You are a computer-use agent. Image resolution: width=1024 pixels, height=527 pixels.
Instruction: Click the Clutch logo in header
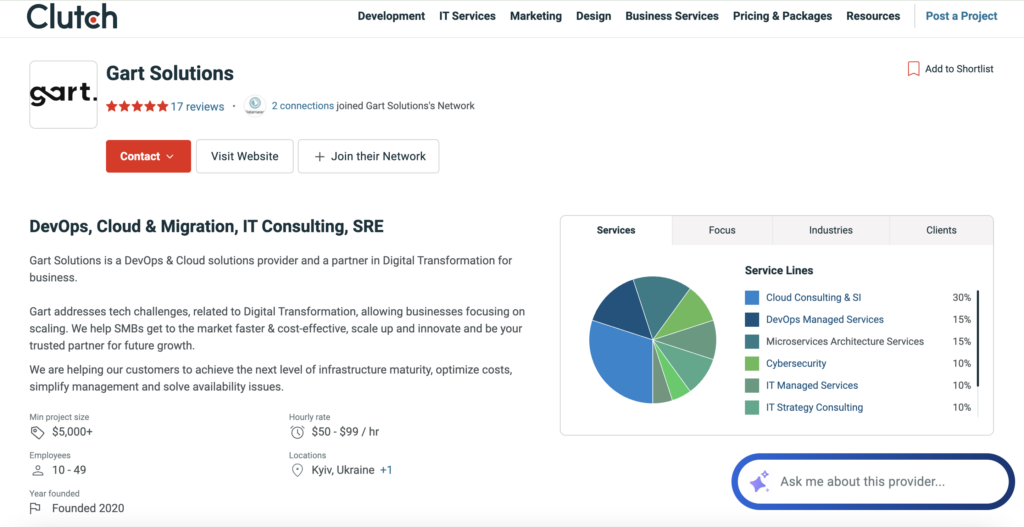click(x=72, y=17)
